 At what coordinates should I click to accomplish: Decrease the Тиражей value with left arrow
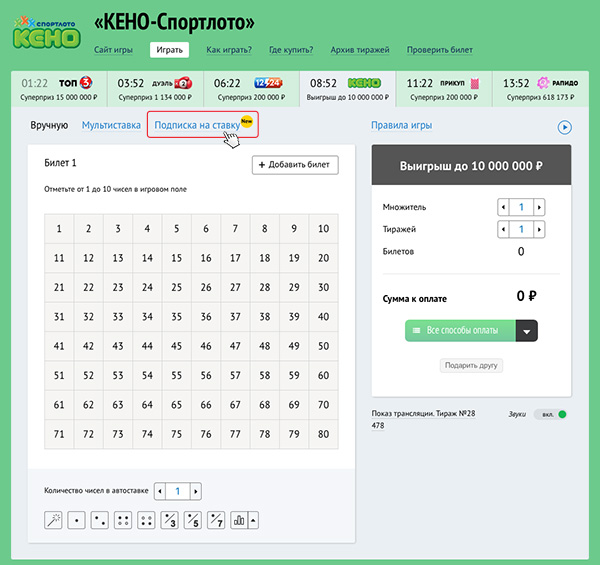(x=503, y=230)
